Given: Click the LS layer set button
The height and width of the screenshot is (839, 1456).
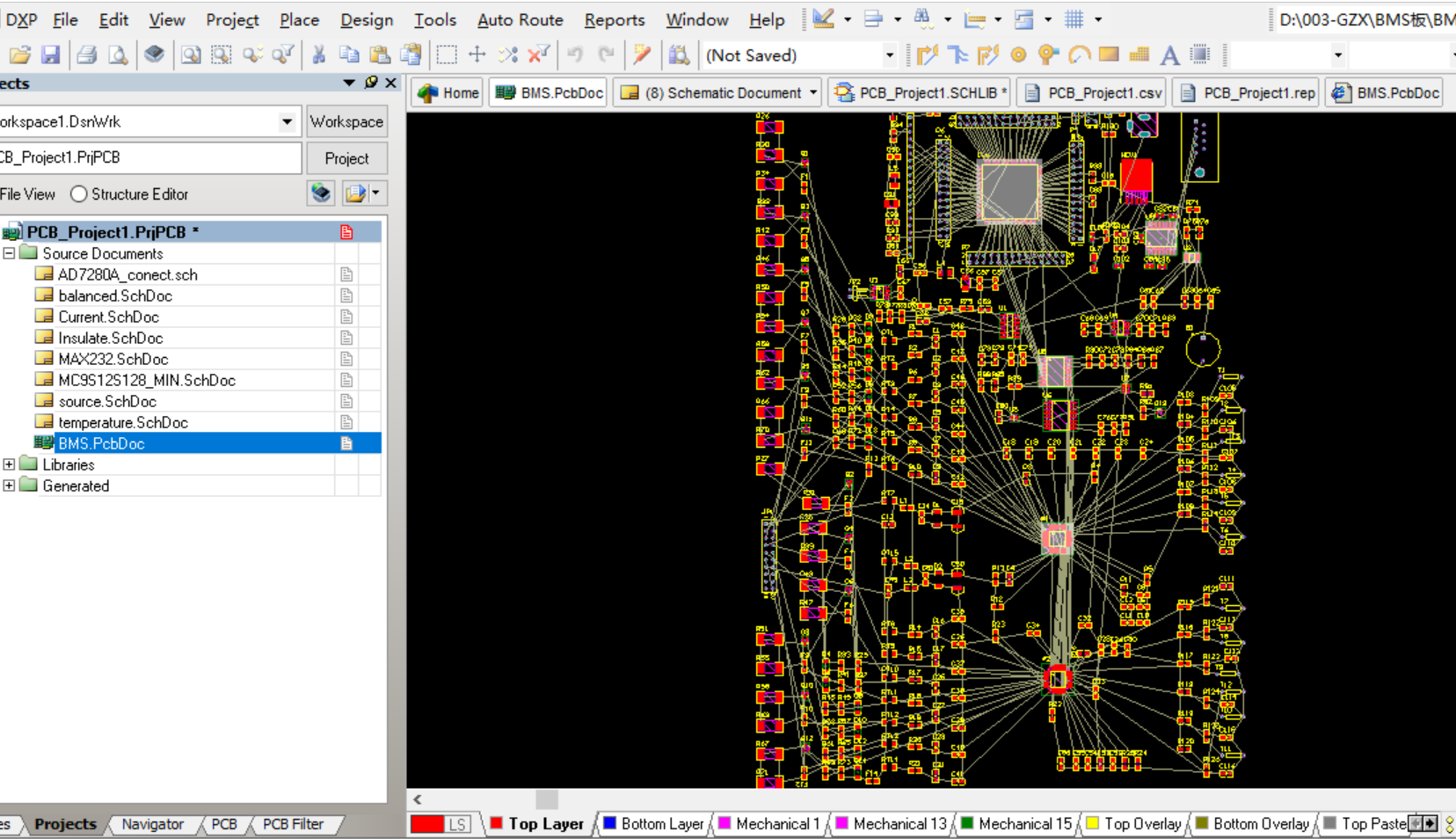Looking at the screenshot, I should click(457, 824).
